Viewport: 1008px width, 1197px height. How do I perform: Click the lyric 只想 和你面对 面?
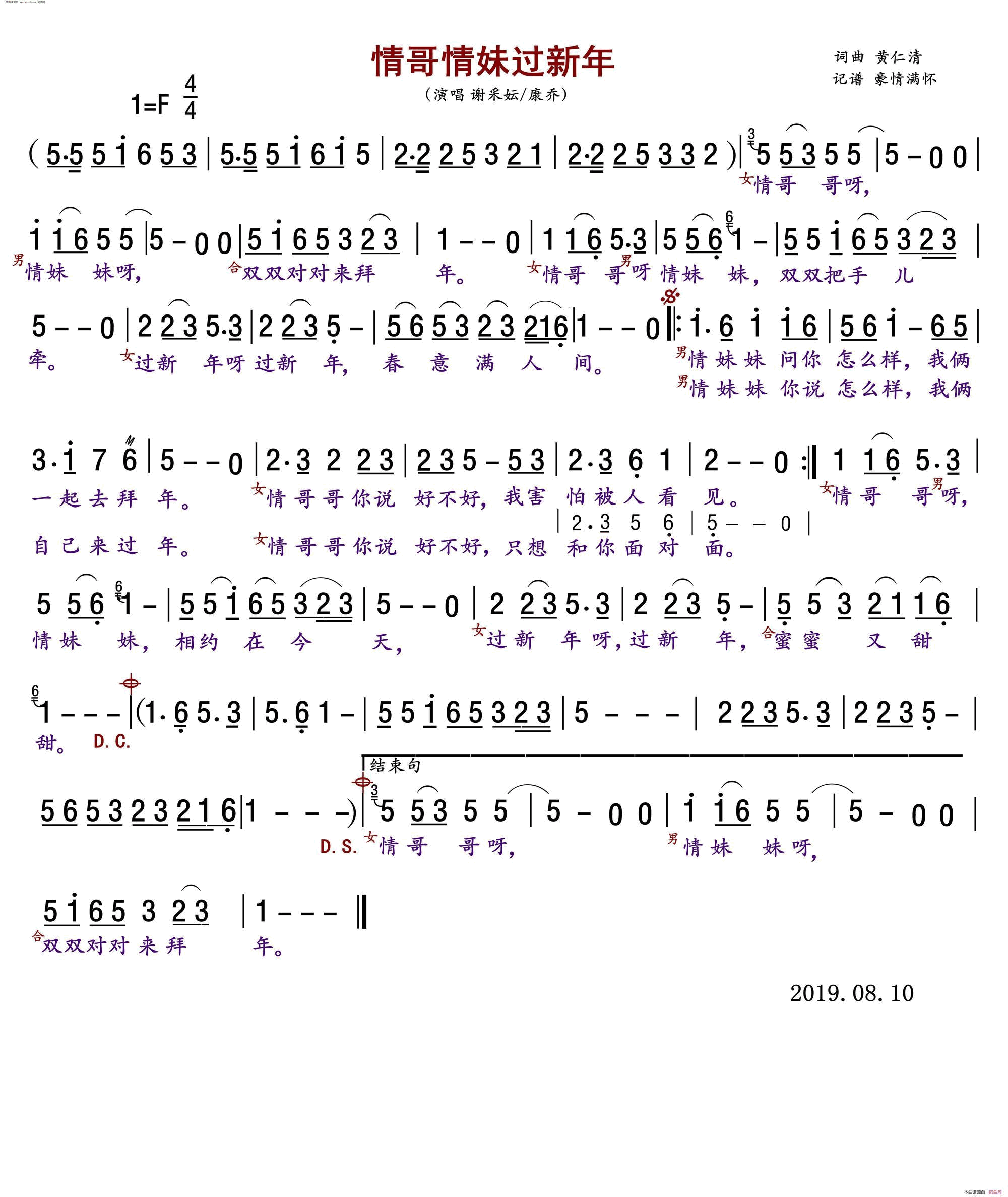[x=620, y=548]
